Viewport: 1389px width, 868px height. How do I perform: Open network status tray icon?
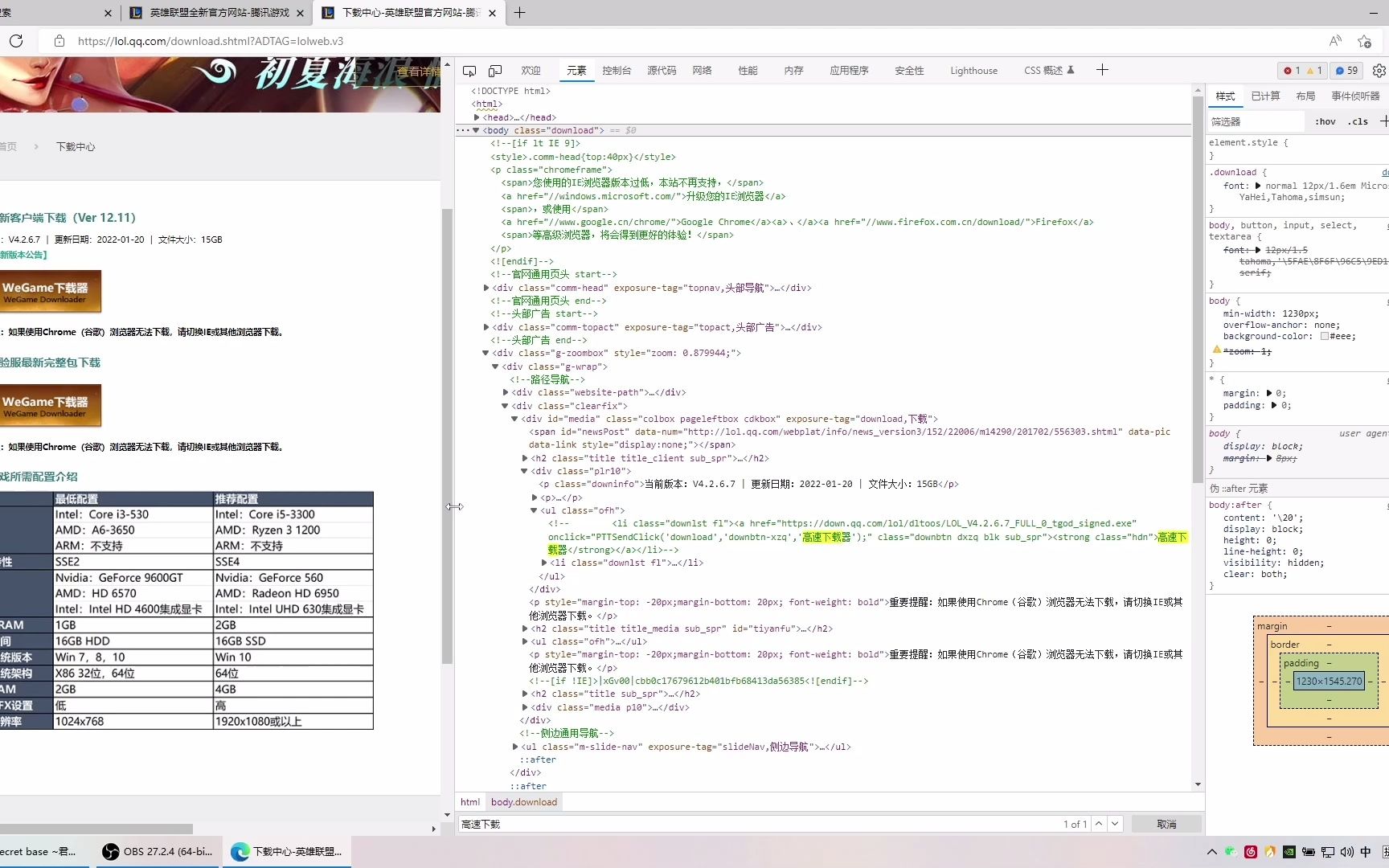pos(1328,852)
